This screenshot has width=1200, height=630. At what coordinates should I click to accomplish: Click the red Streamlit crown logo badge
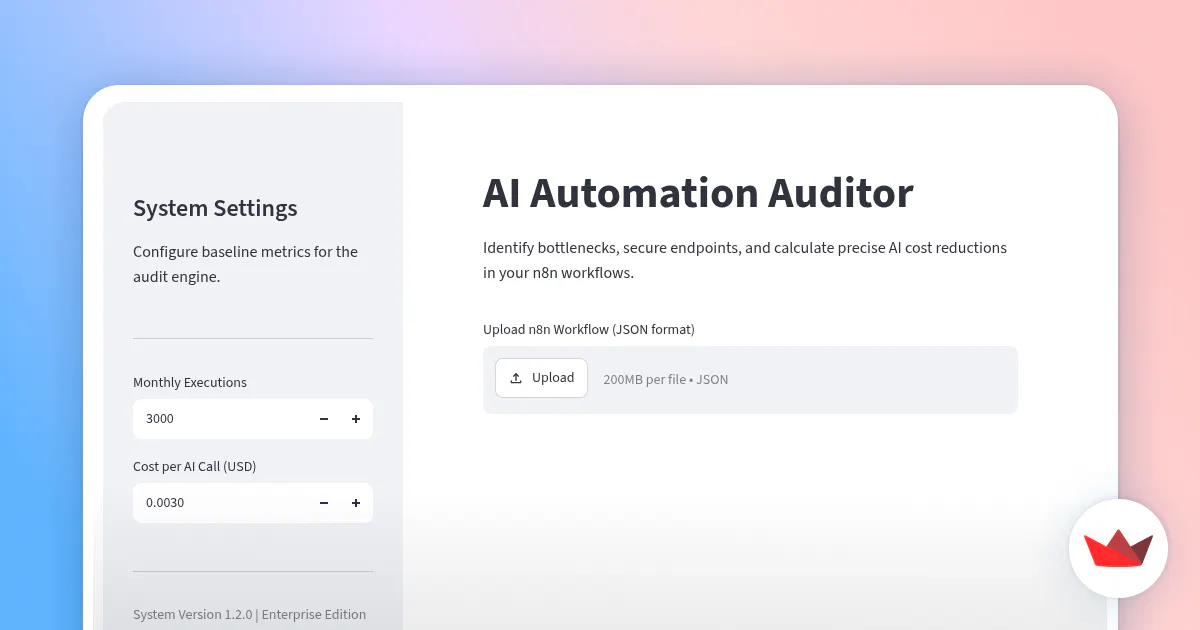[x=1118, y=548]
